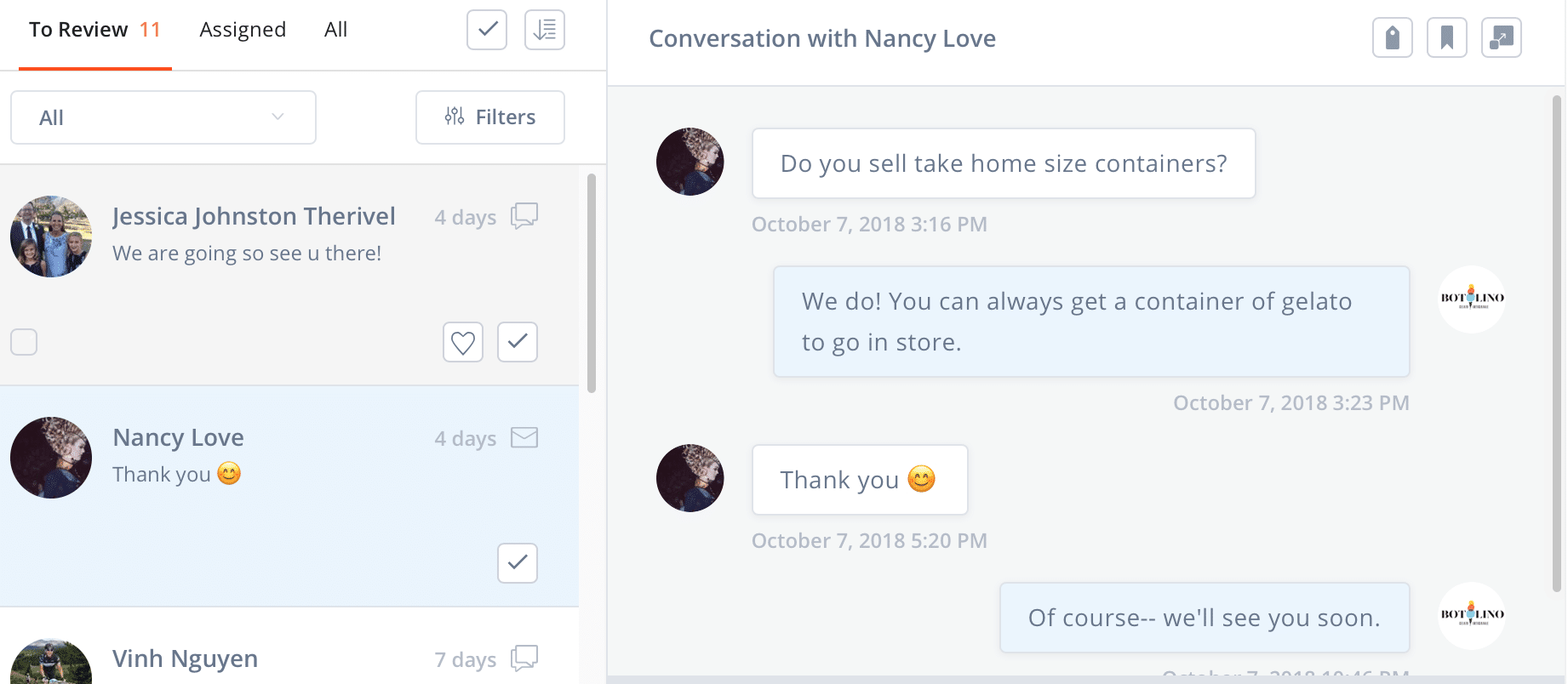Click the mark-all-reviewed checkmark icon

[487, 30]
